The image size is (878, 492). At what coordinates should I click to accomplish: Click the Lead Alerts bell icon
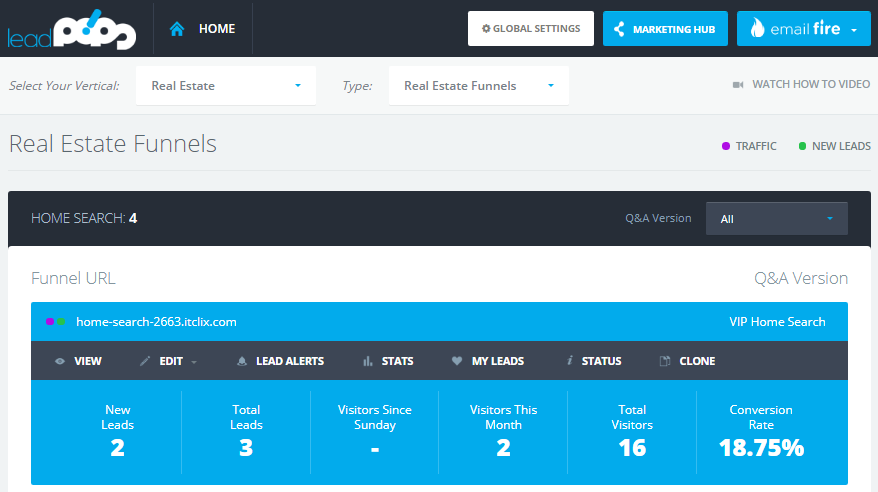pyautogui.click(x=242, y=361)
